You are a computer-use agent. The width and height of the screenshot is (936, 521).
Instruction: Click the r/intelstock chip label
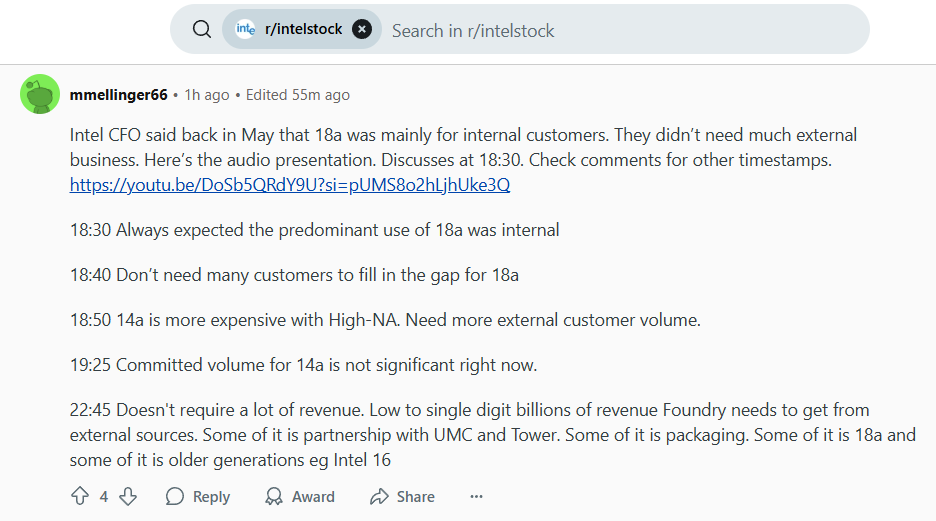[303, 29]
